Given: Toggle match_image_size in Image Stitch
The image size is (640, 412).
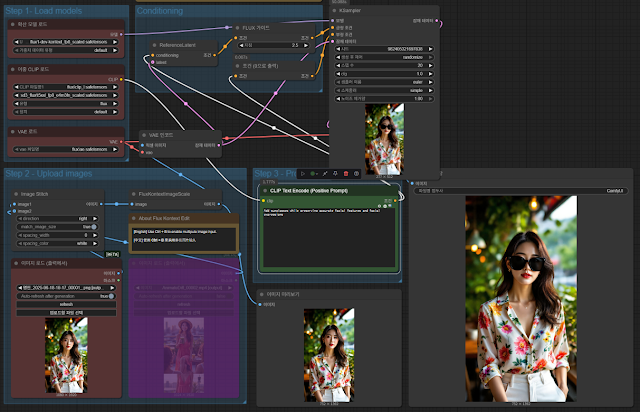Looking at the screenshot, I should [x=58, y=227].
